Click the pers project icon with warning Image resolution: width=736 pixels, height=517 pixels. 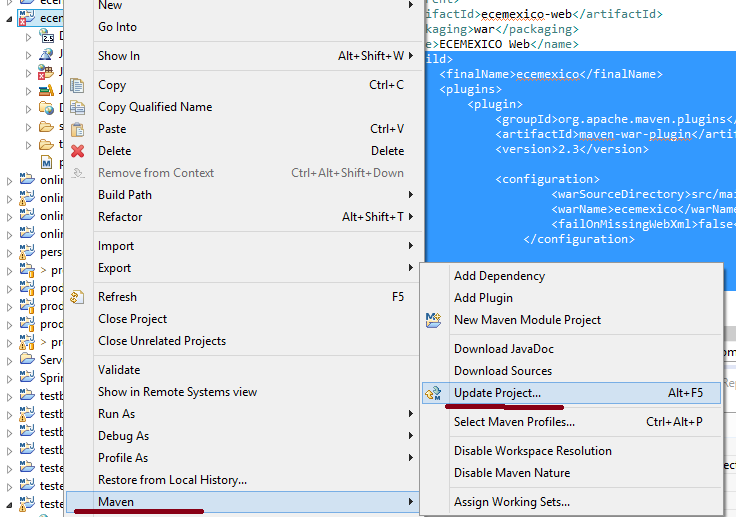(x=27, y=252)
